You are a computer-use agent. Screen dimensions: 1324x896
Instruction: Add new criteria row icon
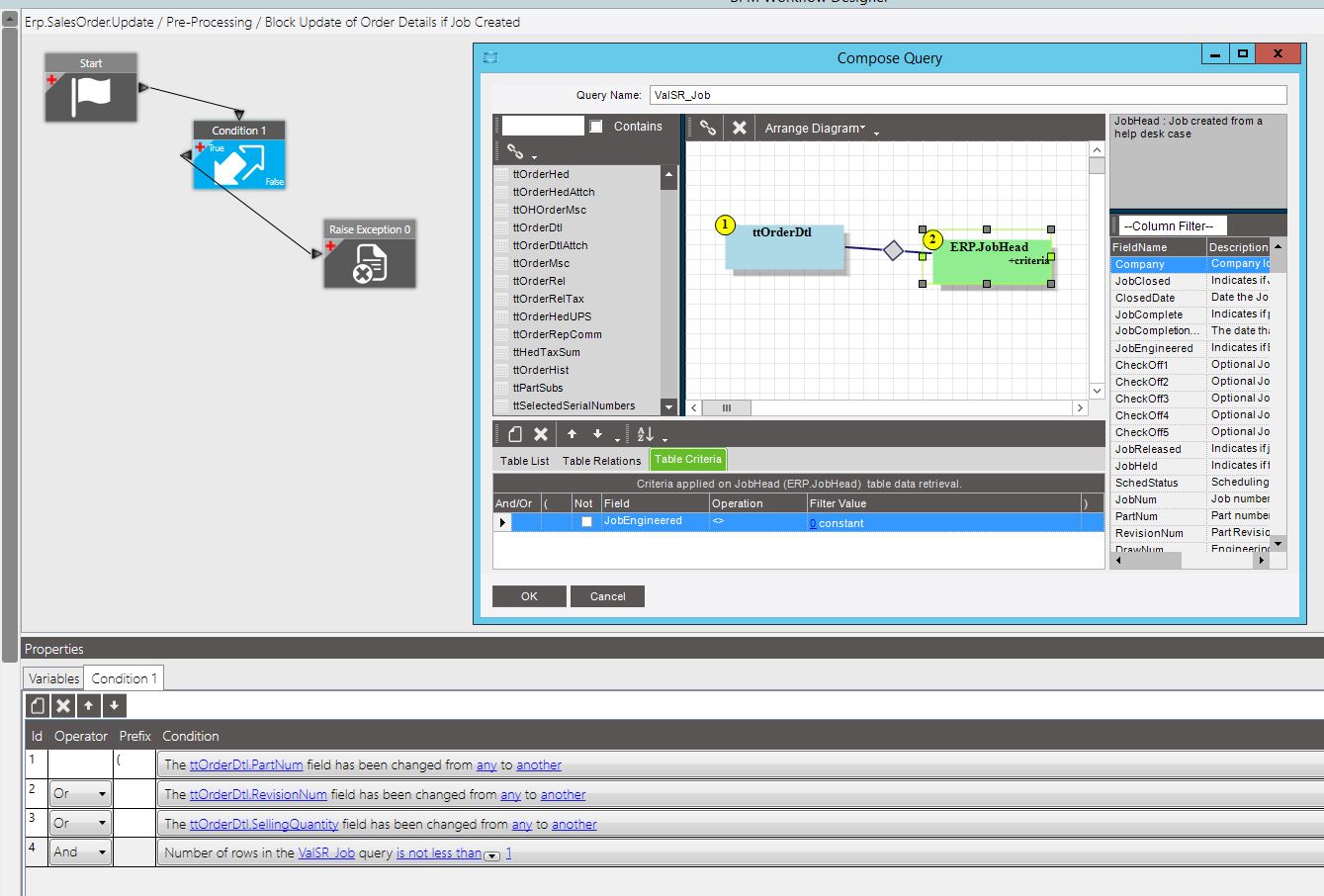(515, 434)
